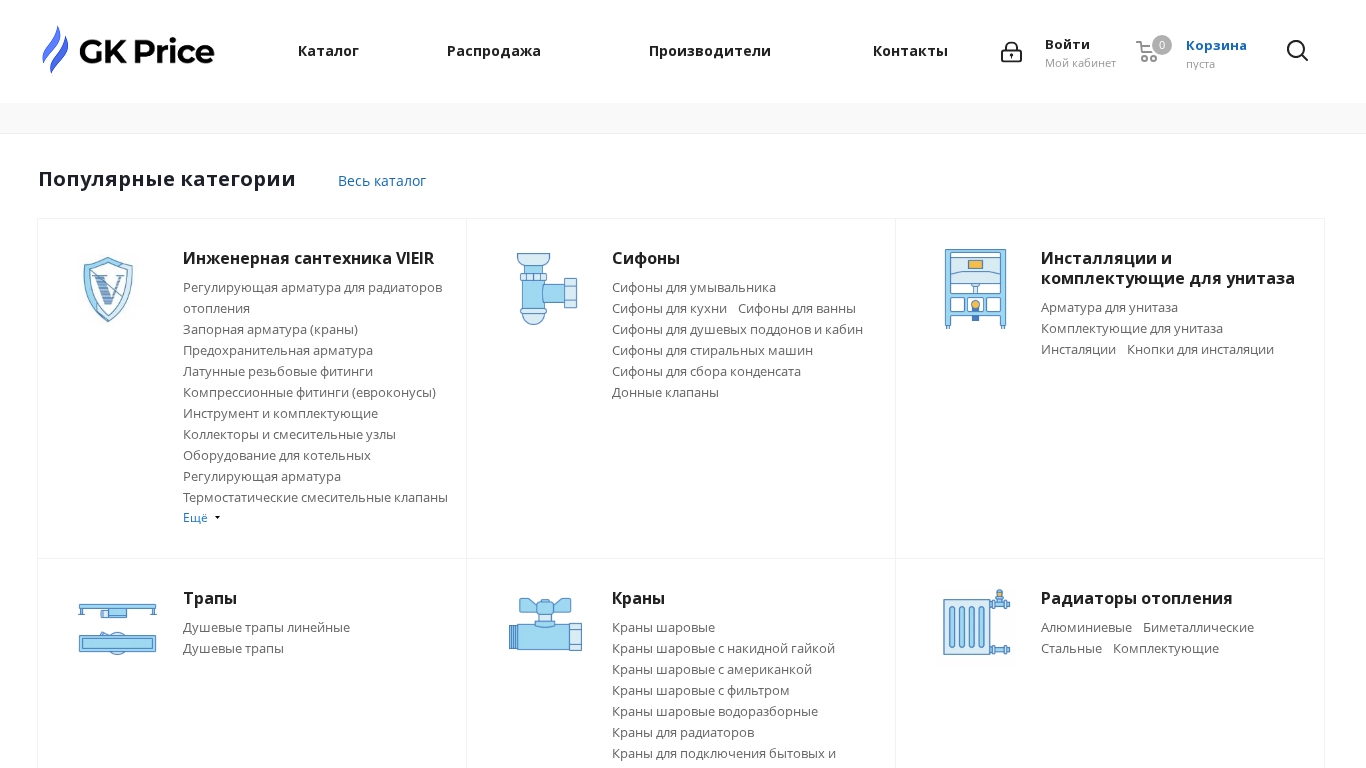
Task: Open the ball valve Краны icon
Action: click(546, 624)
